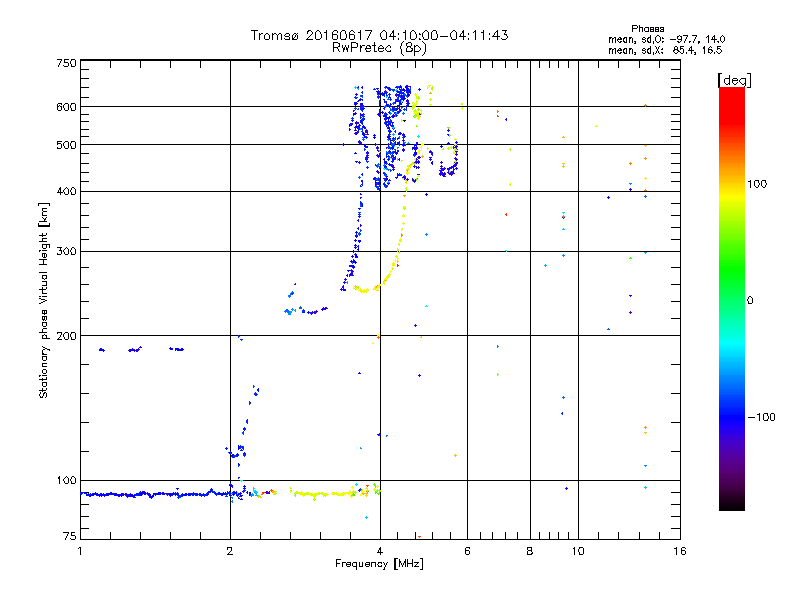Click the y-axis tick label '75'

70,536
